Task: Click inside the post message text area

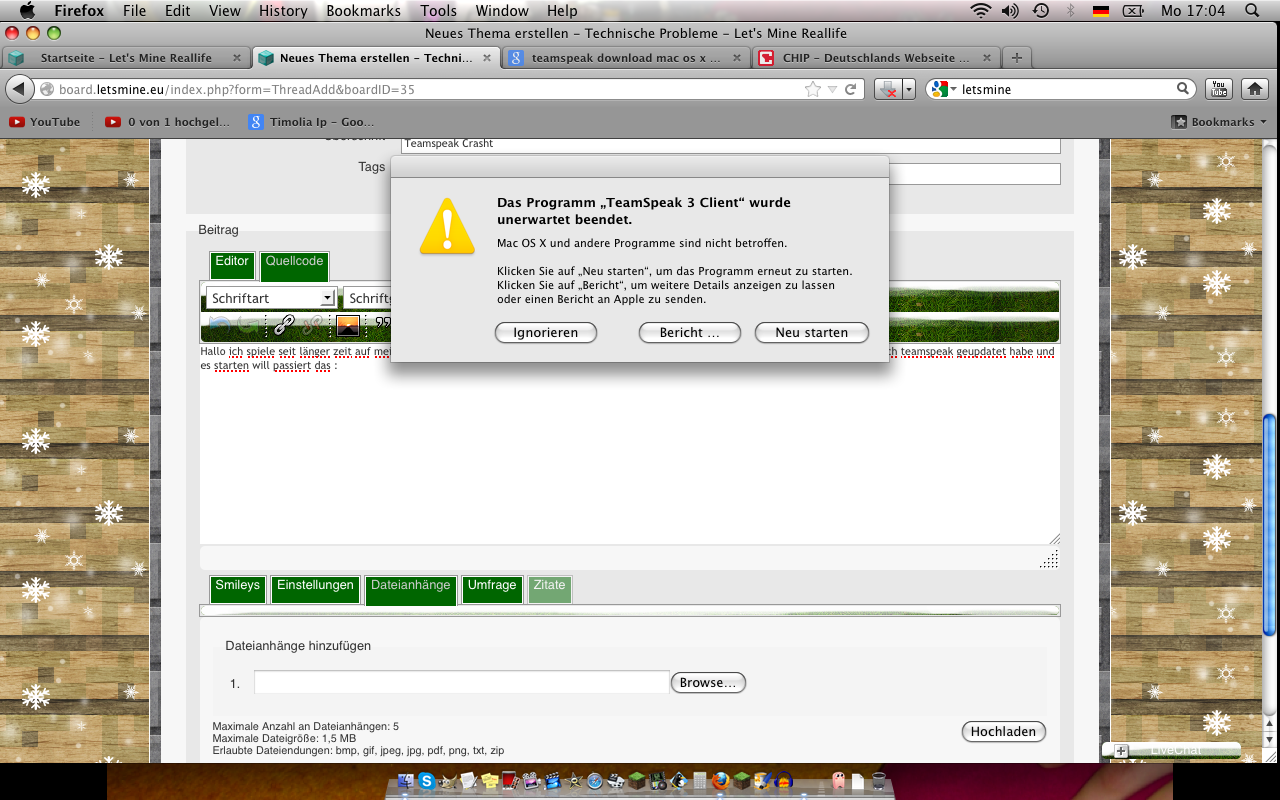Action: click(630, 445)
